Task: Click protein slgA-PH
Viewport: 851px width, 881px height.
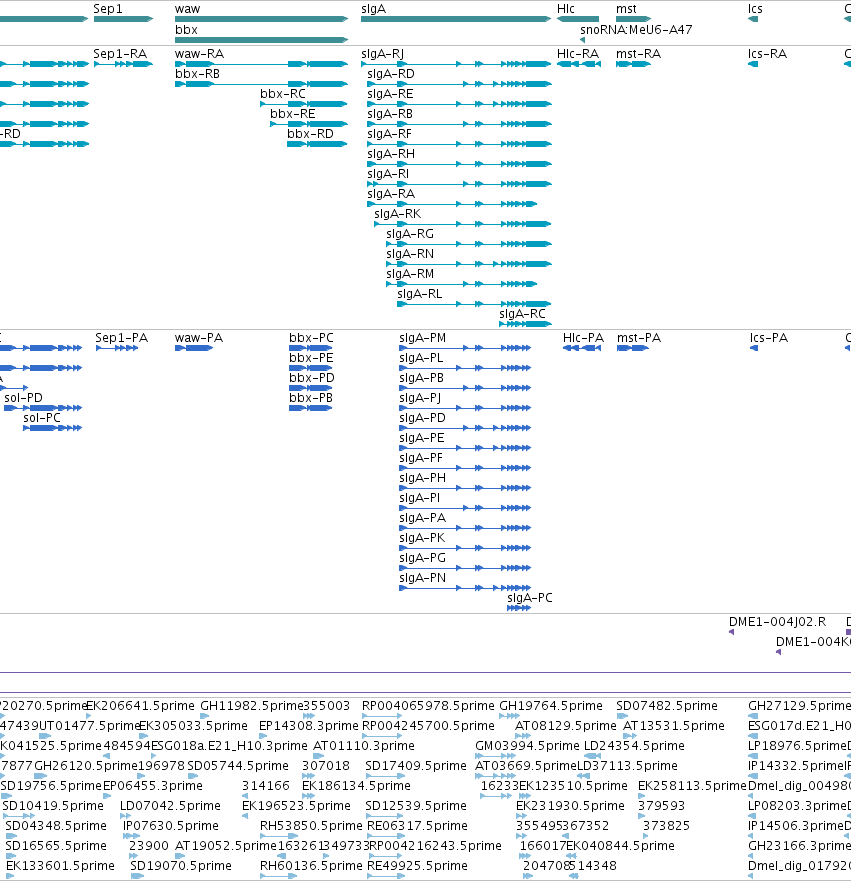Action: pyautogui.click(x=465, y=488)
